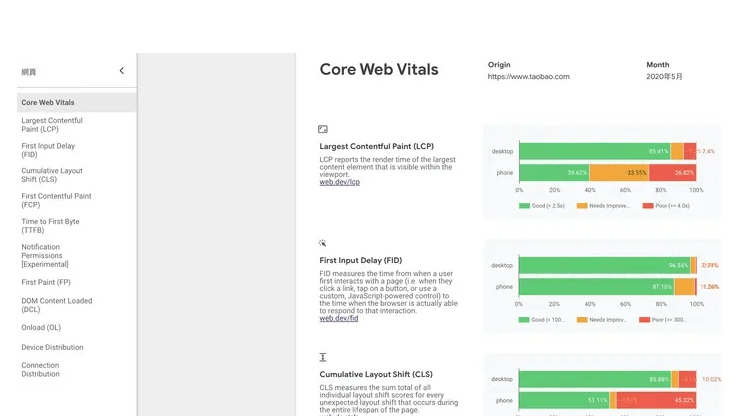
Task: Open the Core Web Vitals page in sidebar
Action: [x=77, y=103]
